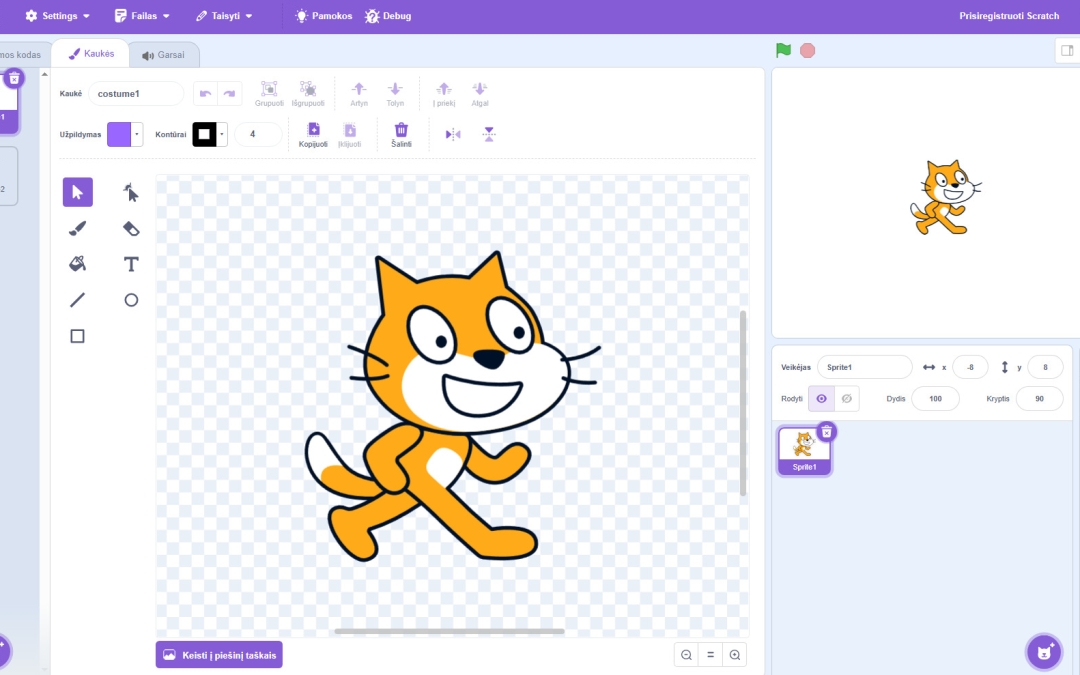Click Atgal send to back
Viewport: 1080px width, 675px height.
479,94
